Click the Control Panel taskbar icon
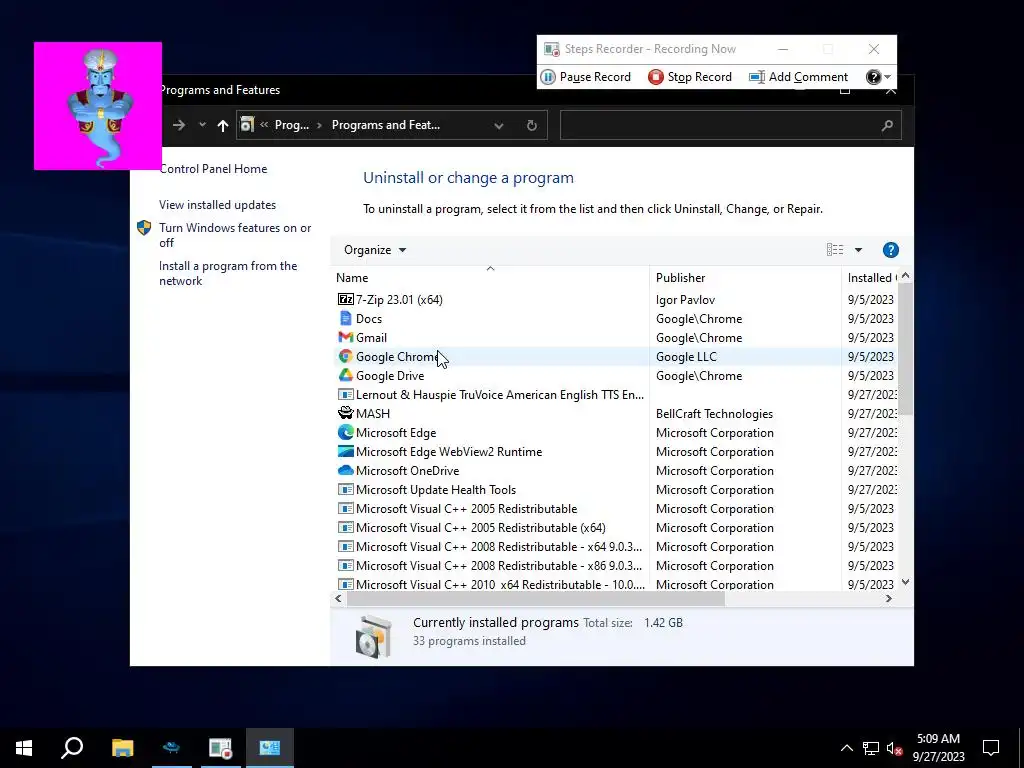The height and width of the screenshot is (768, 1024). (270, 748)
